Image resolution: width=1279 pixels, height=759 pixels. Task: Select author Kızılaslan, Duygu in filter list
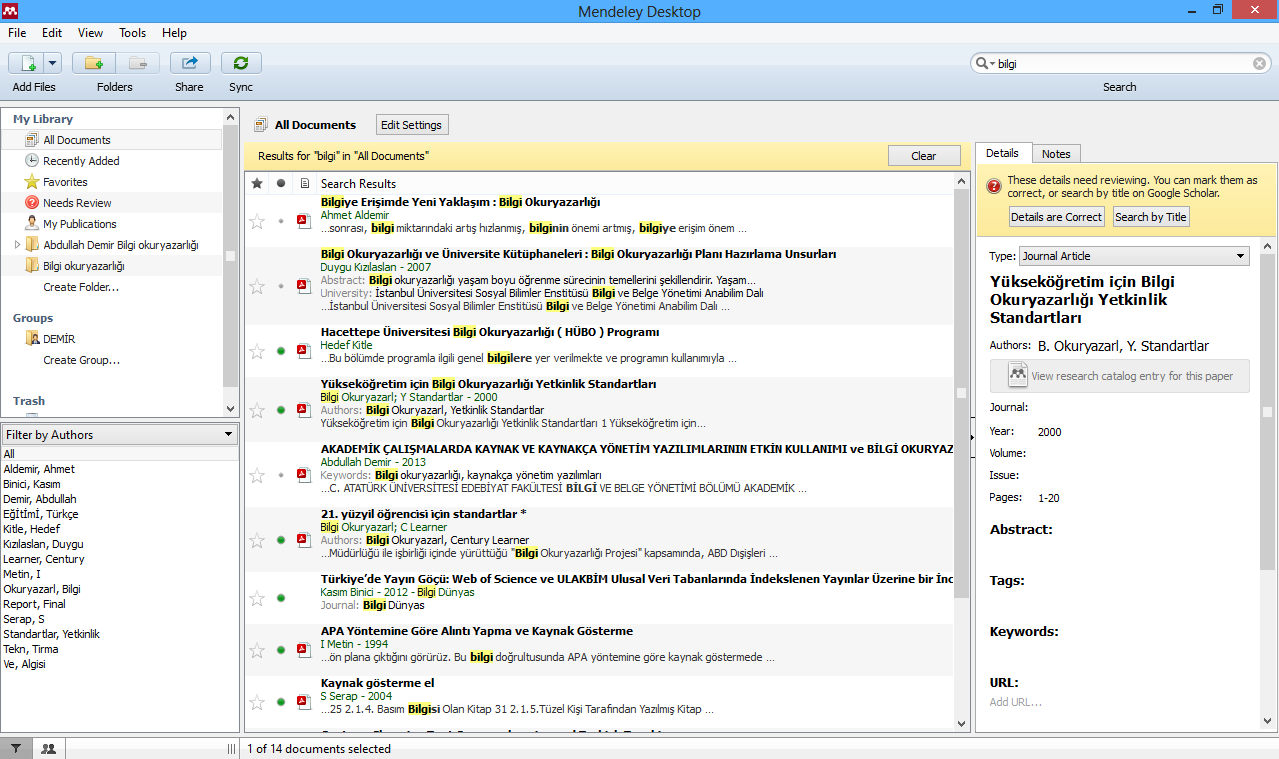click(44, 544)
